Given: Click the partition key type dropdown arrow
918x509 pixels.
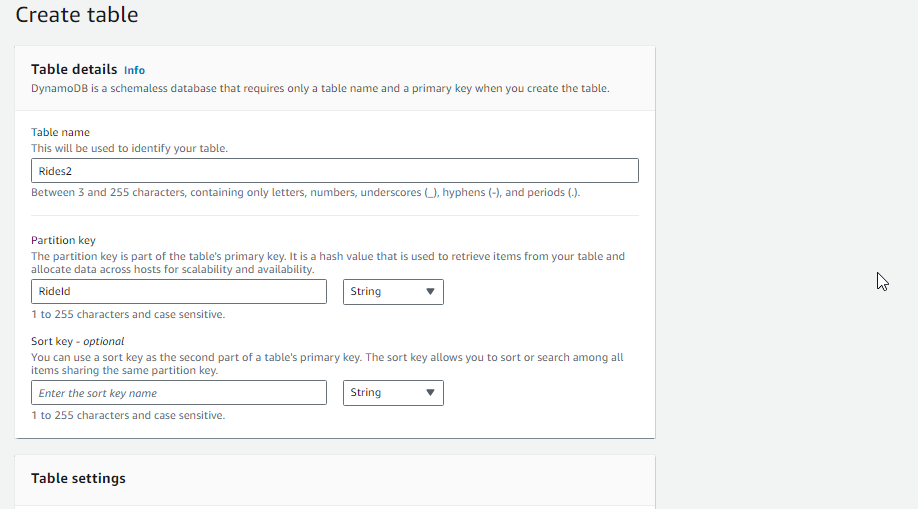Looking at the screenshot, I should tap(430, 292).
